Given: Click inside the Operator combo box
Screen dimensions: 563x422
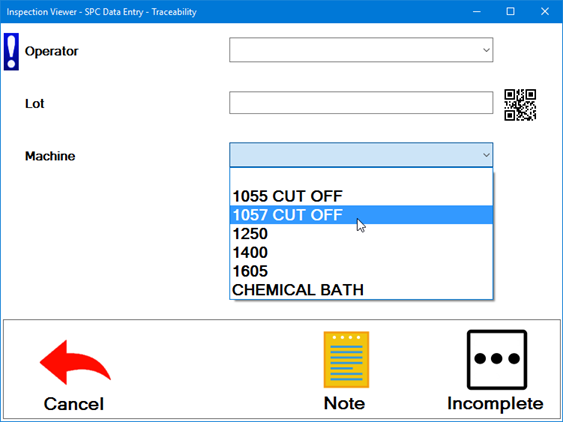Looking at the screenshot, I should 361,50.
